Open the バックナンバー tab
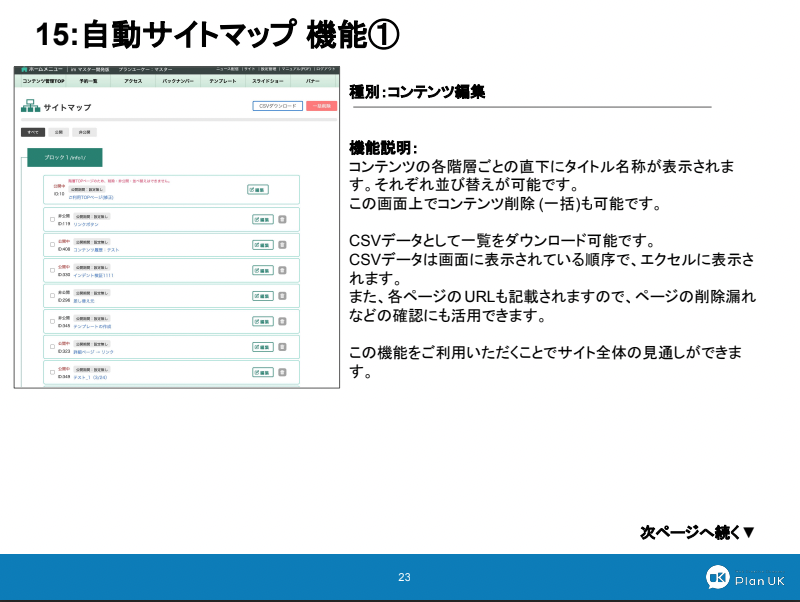This screenshot has height=602, width=800. (x=178, y=81)
